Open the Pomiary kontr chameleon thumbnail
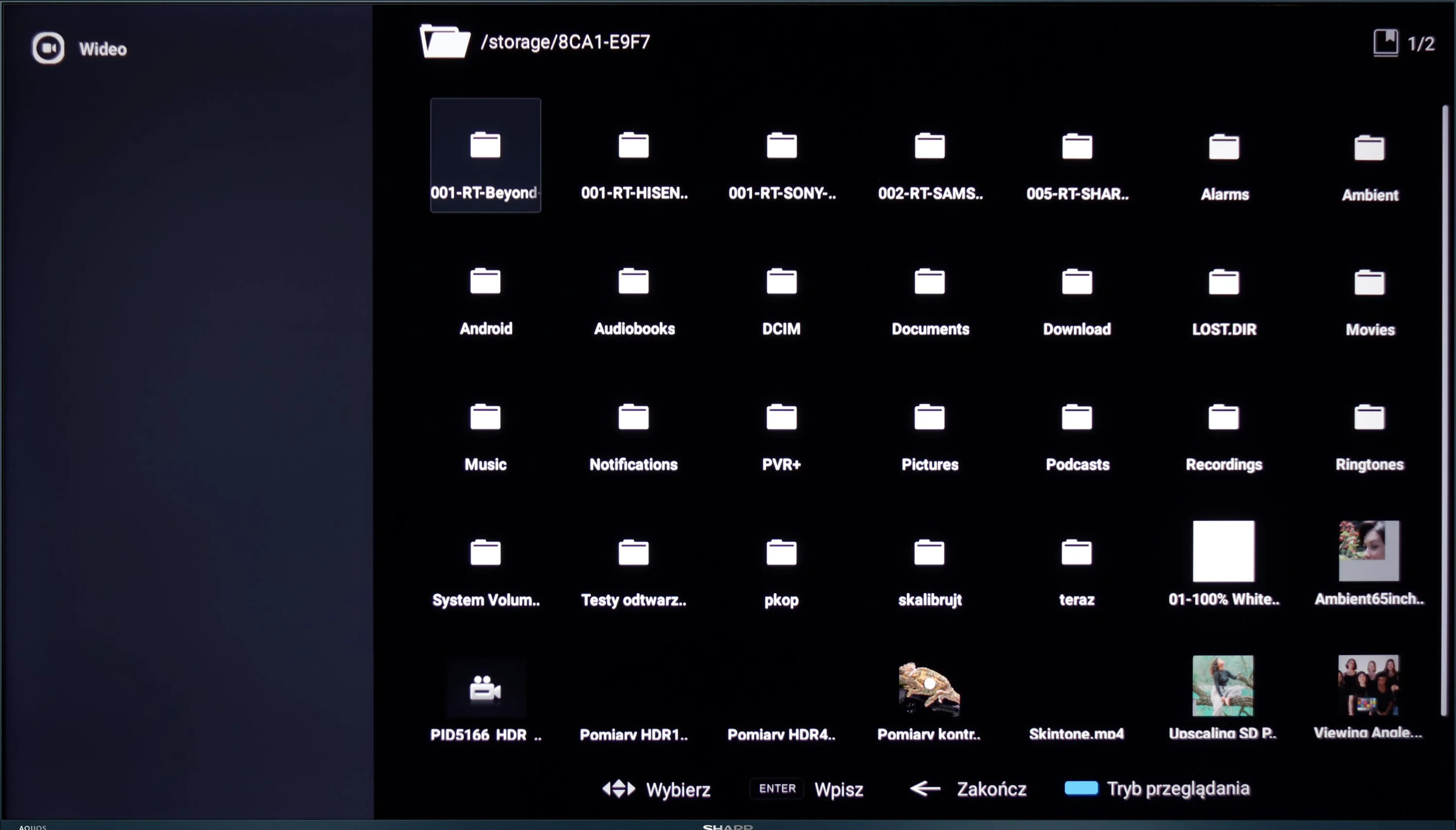The image size is (1456, 830). (x=929, y=688)
